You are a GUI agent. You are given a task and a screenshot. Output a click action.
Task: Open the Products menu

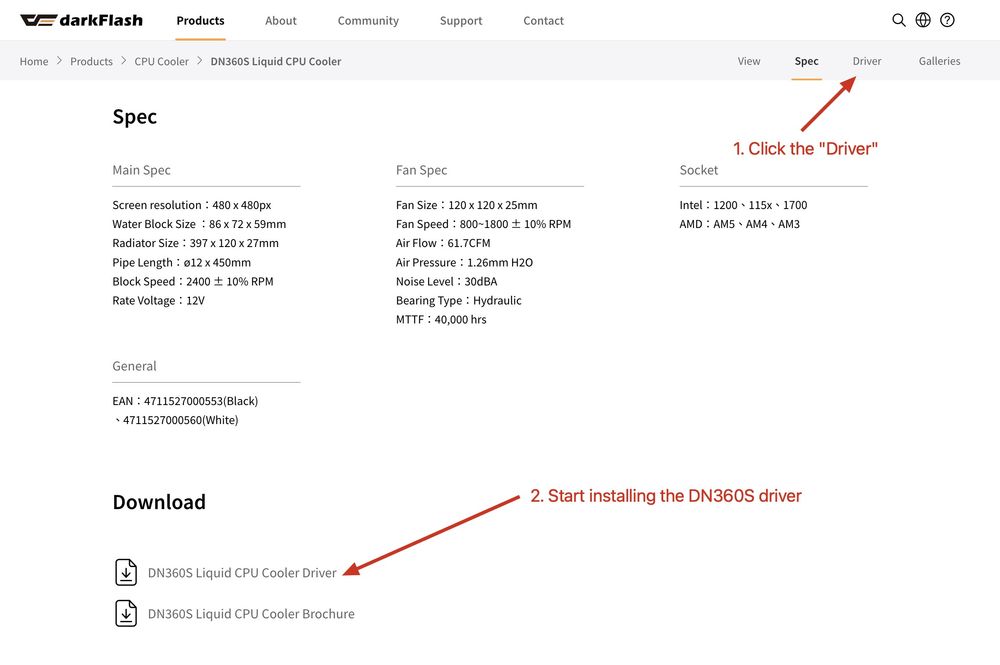(x=200, y=20)
